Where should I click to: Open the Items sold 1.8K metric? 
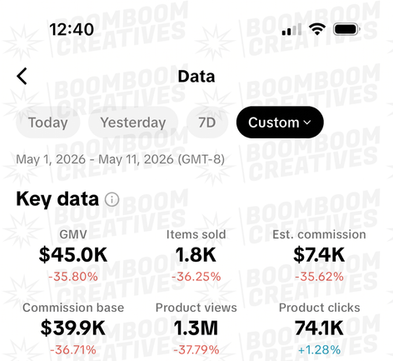click(196, 256)
